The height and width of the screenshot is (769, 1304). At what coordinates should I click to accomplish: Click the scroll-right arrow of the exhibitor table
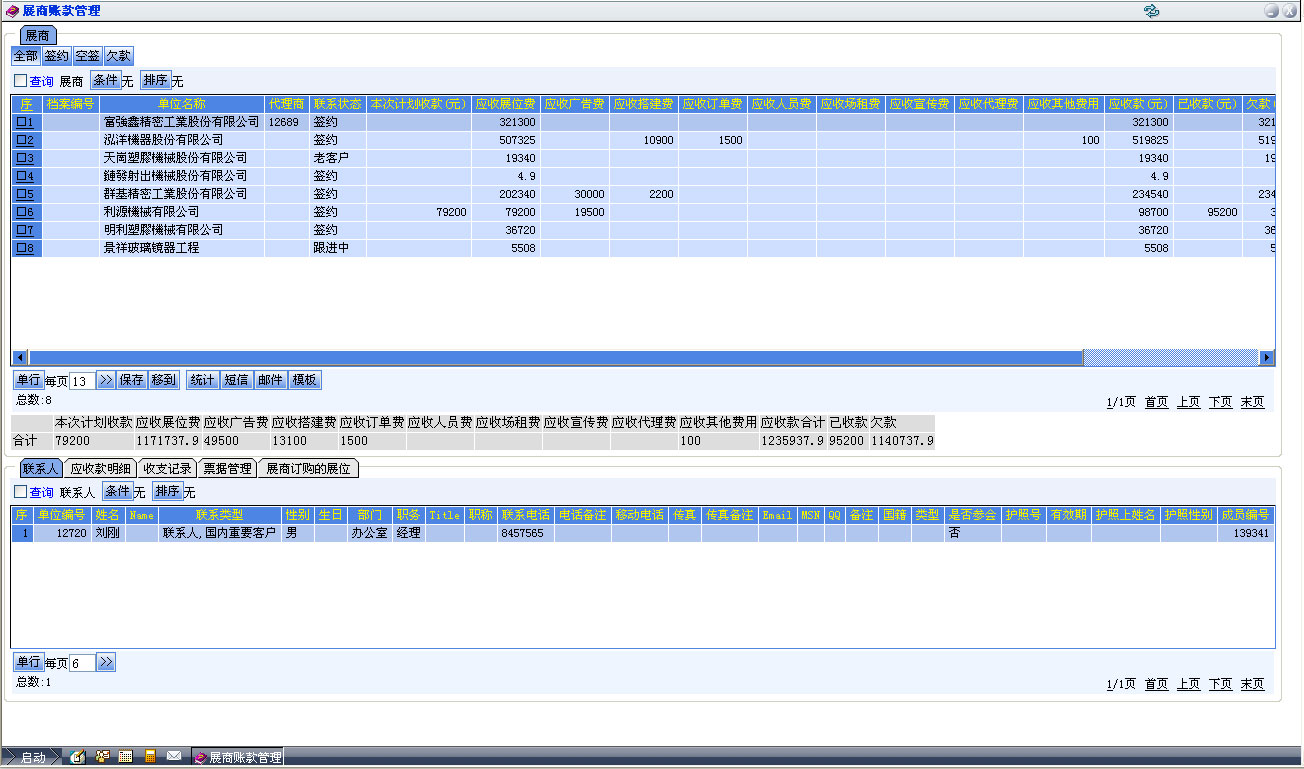1267,358
